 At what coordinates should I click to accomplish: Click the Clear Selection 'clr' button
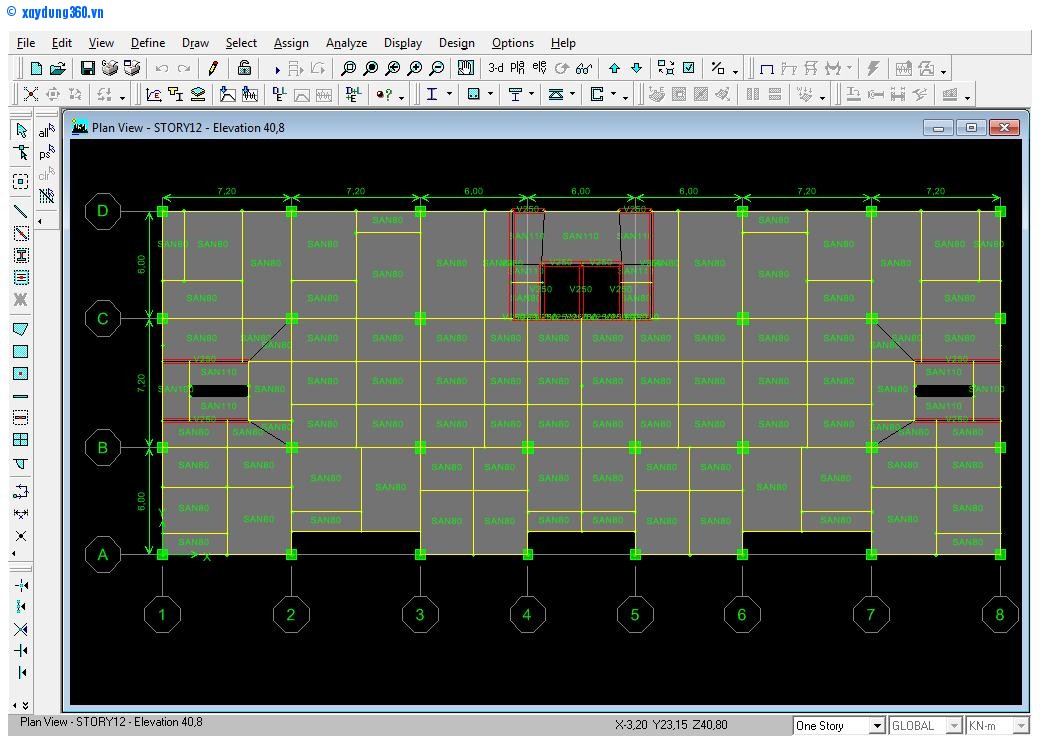[x=46, y=174]
